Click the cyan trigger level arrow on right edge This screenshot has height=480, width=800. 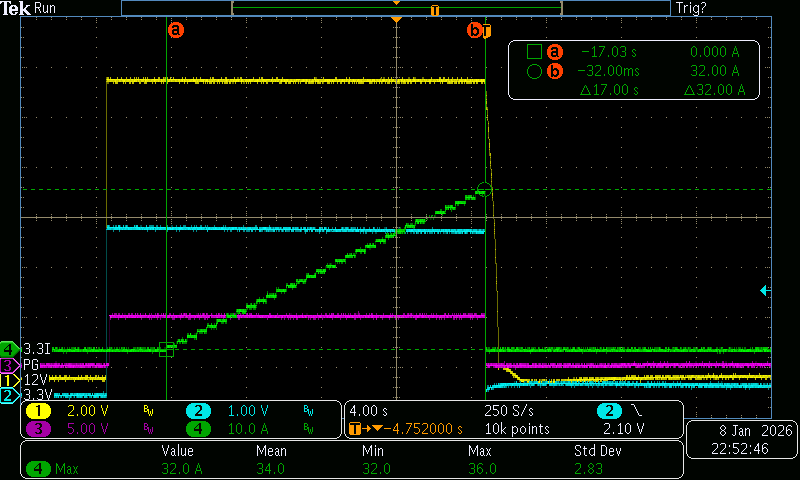pyautogui.click(x=765, y=290)
